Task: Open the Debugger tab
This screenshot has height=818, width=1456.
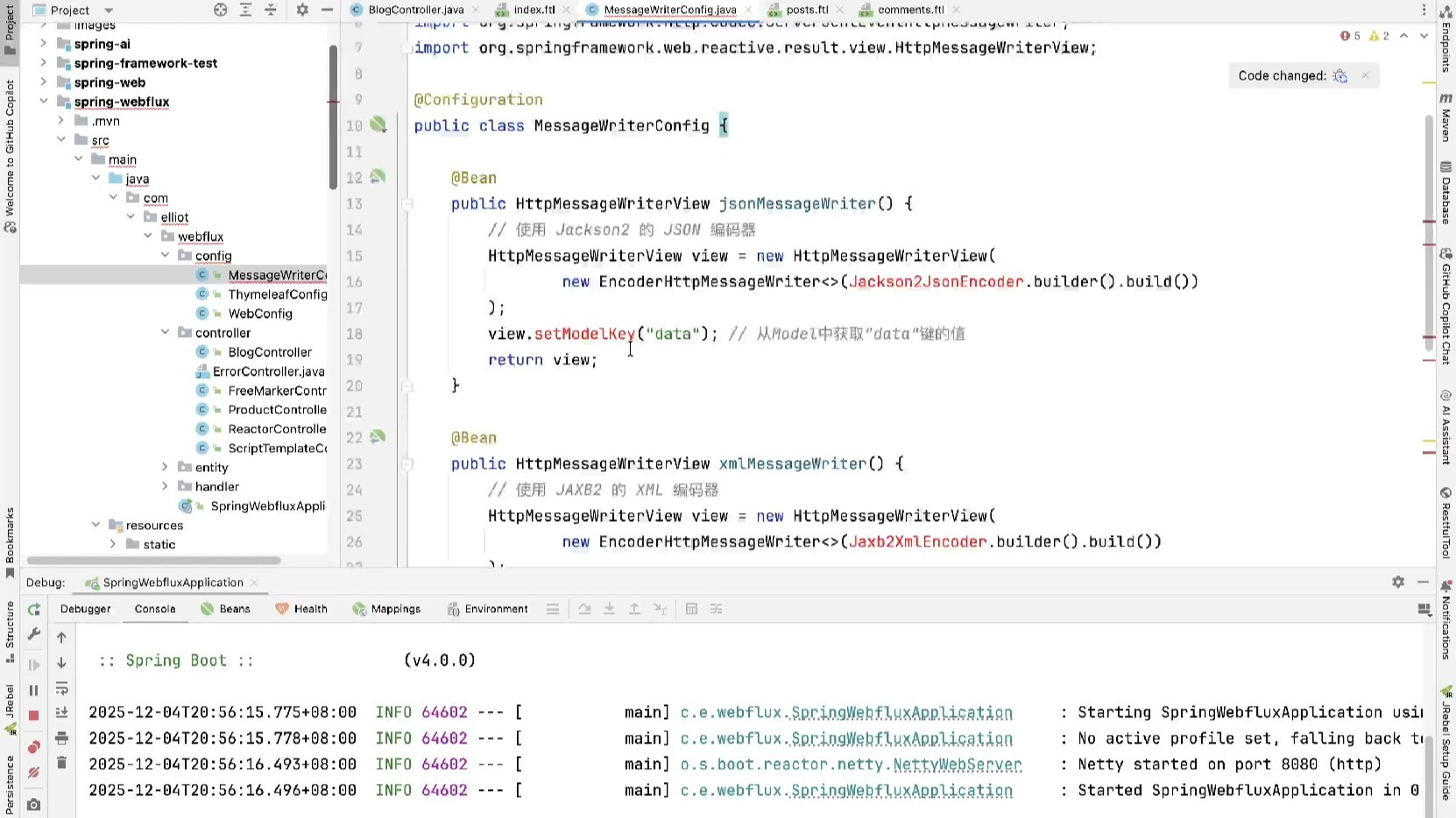Action: click(x=86, y=609)
